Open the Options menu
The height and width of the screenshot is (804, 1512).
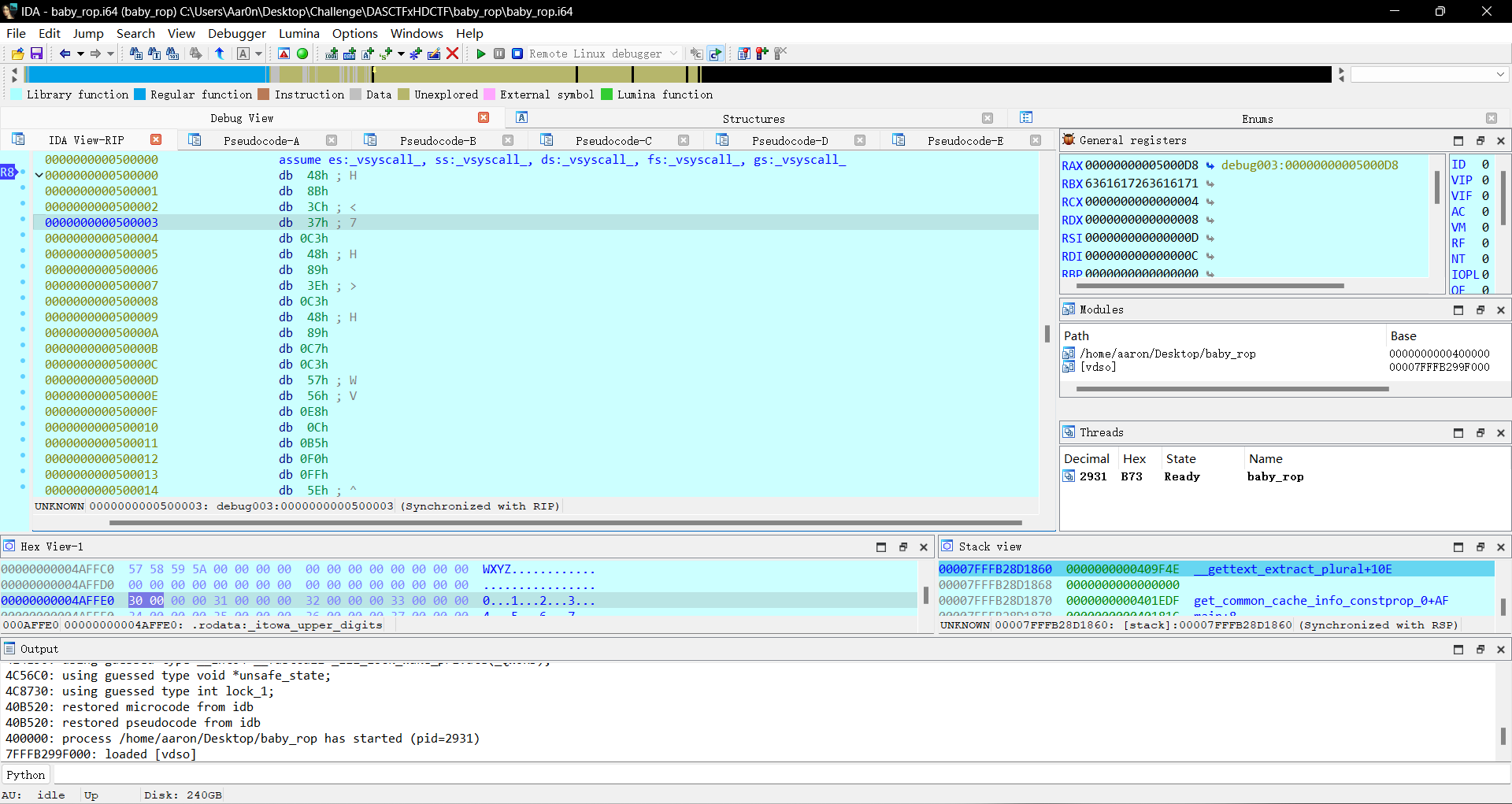click(x=355, y=33)
